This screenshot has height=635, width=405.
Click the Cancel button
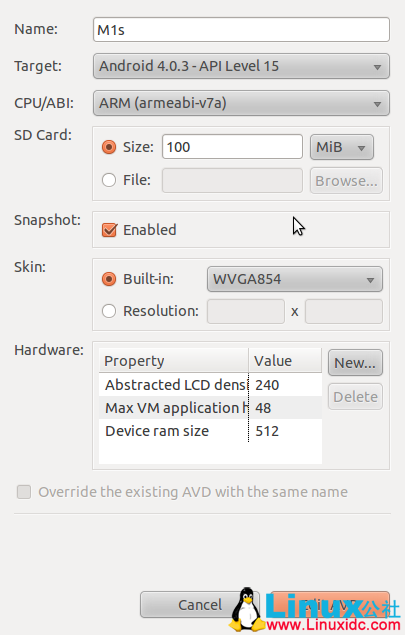point(200,605)
